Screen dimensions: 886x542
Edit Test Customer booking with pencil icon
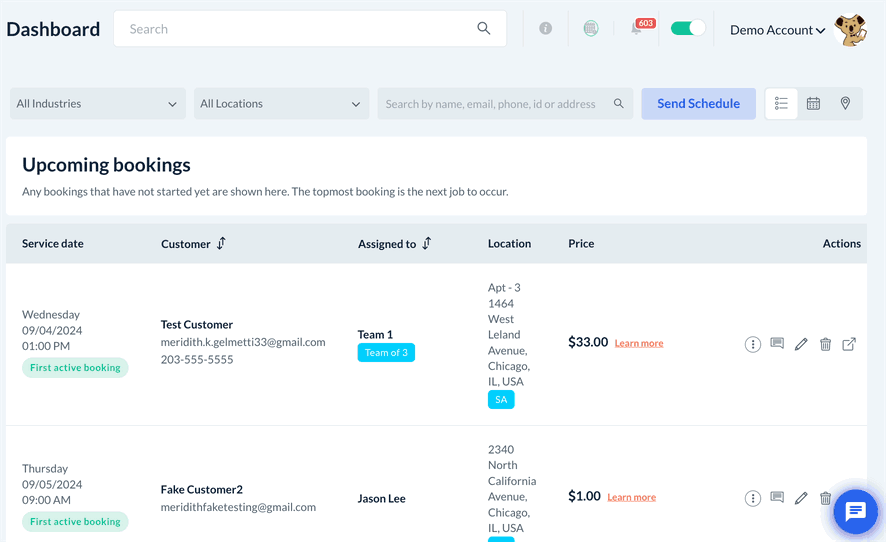801,344
